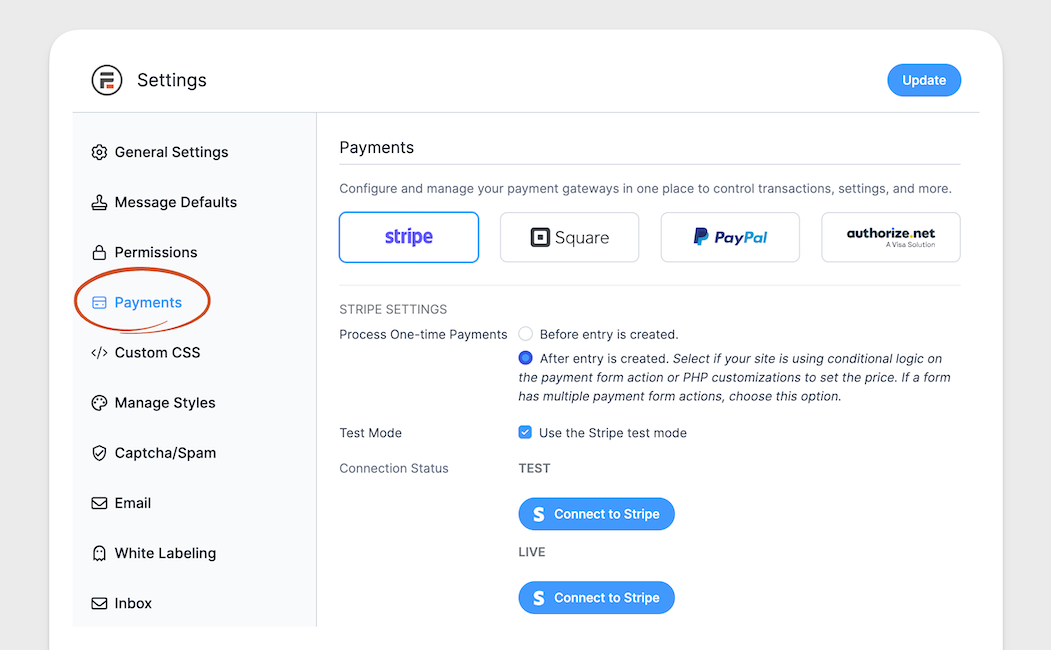Select 'After entry is created' radio
This screenshot has width=1051, height=650.
click(526, 358)
